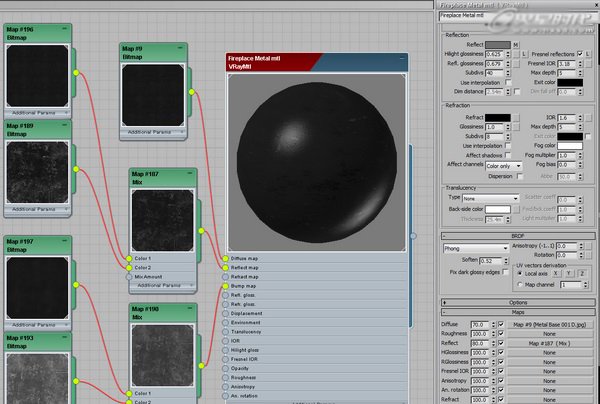
Task: Enable Use interpolation in the Refraction group
Action: (508, 146)
